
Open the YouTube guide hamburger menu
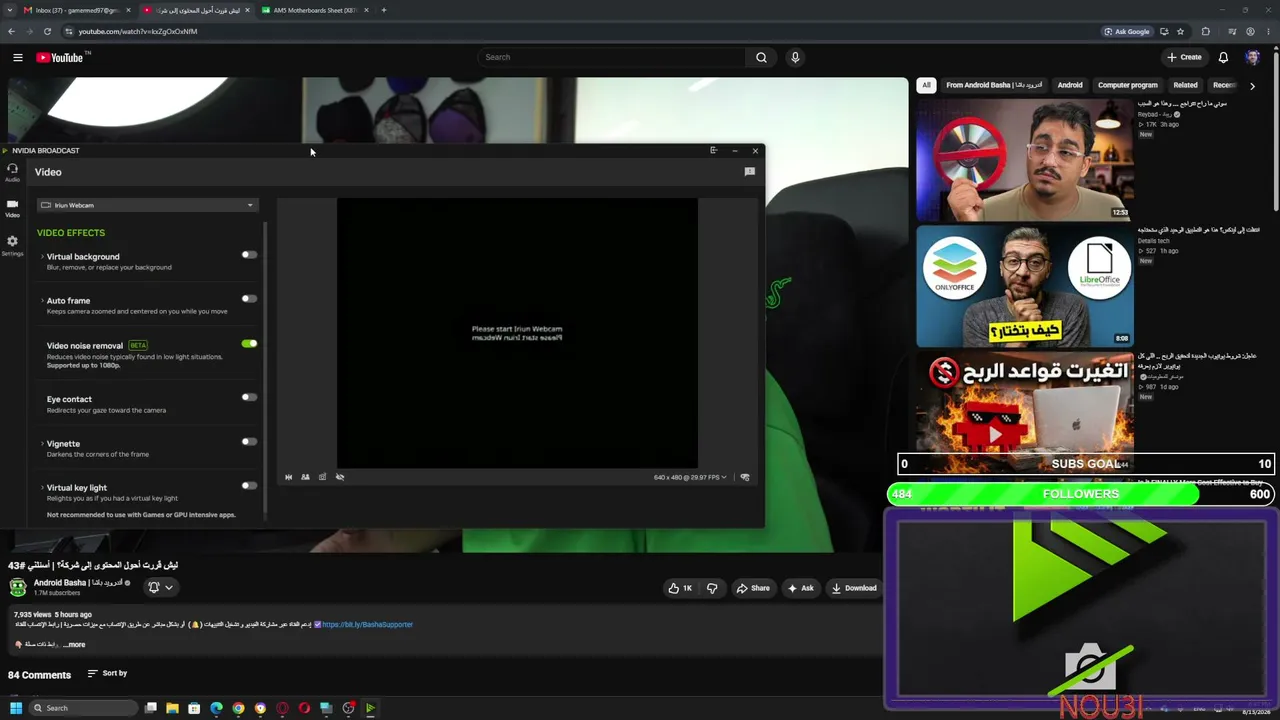17,57
